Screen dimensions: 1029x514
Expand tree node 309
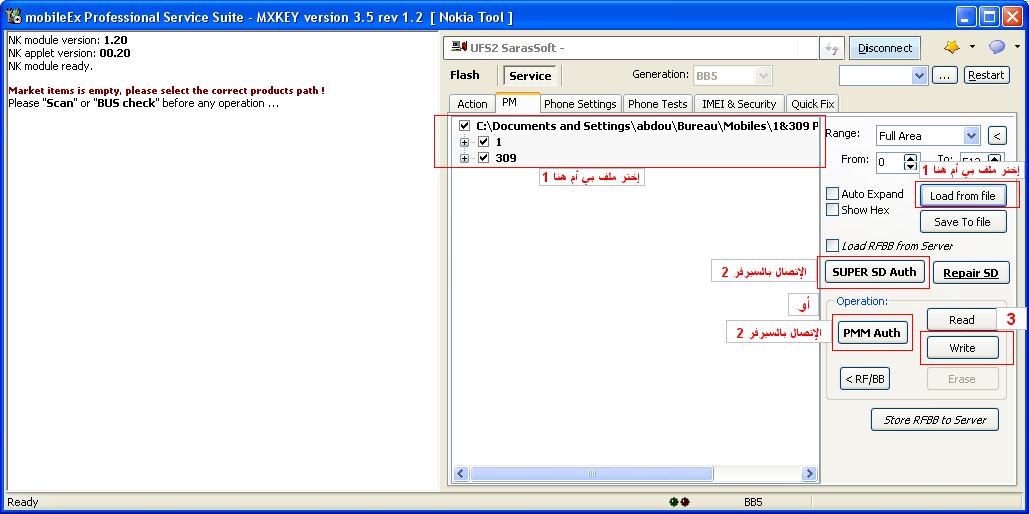465,158
